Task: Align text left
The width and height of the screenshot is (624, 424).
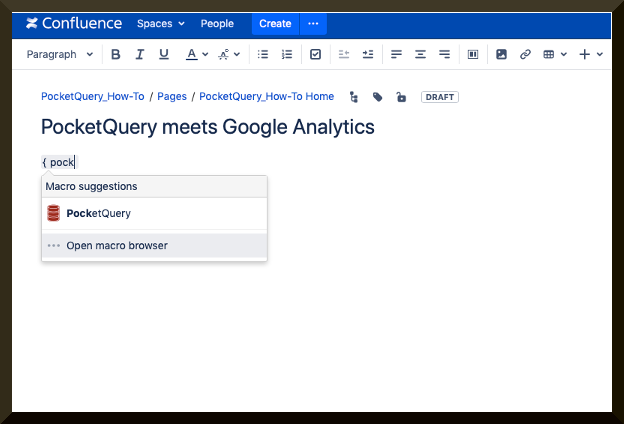Action: coord(396,54)
